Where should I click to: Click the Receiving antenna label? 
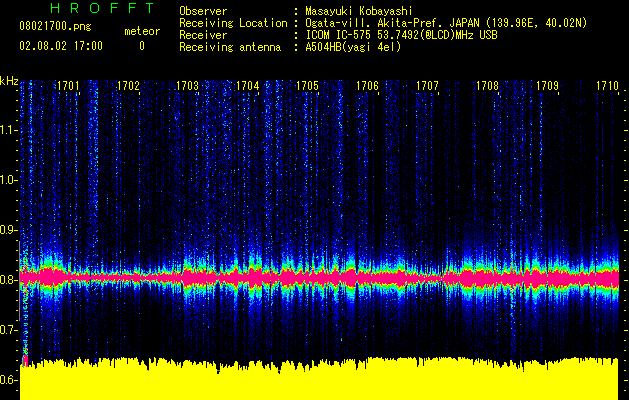230,47
